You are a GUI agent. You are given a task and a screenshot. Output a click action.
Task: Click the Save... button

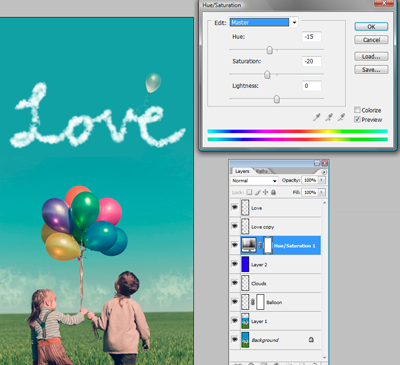[x=371, y=70]
